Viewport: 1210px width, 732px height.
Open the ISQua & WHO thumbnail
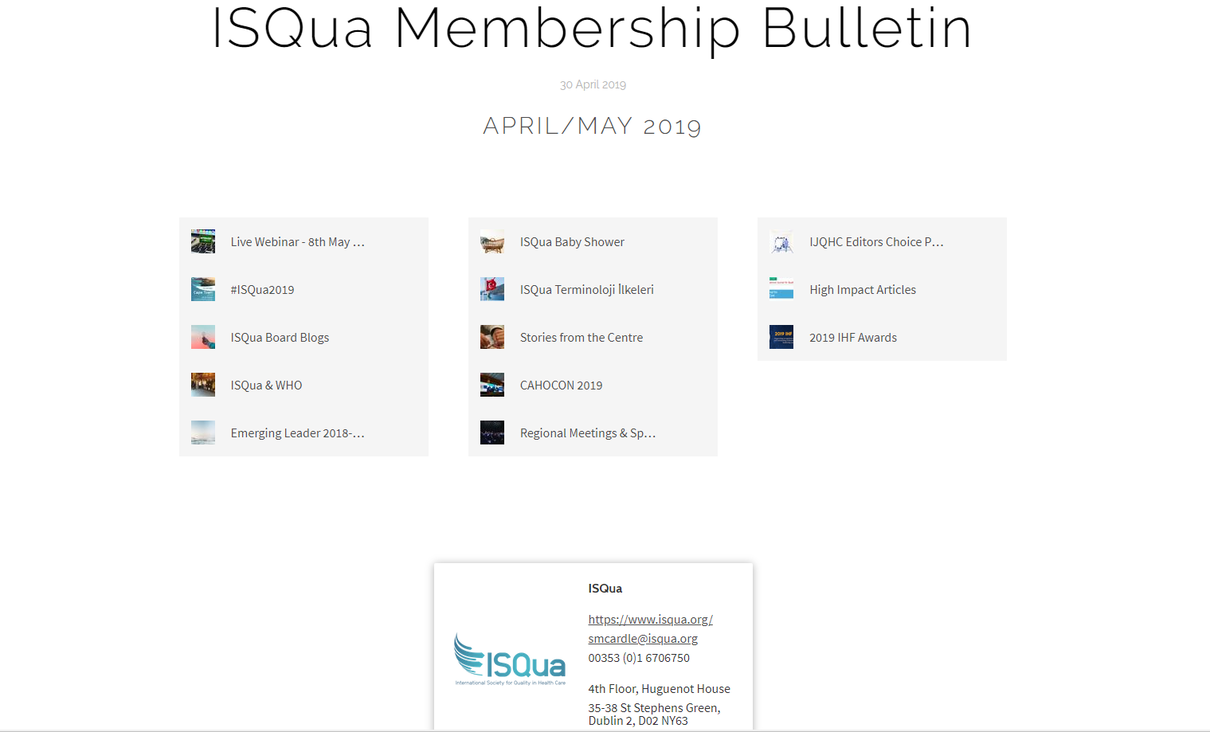coord(203,385)
